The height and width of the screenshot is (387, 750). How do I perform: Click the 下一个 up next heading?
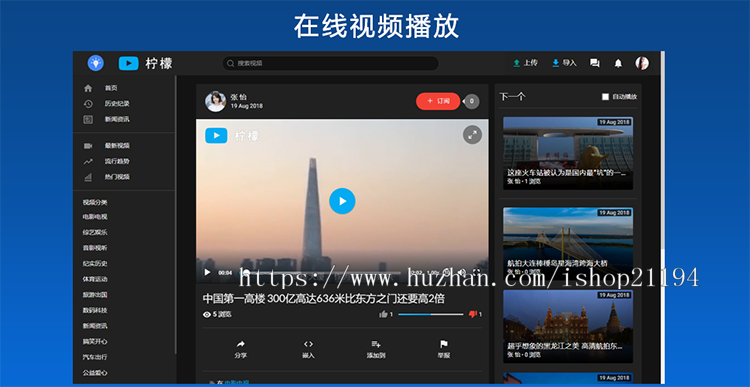(x=512, y=97)
